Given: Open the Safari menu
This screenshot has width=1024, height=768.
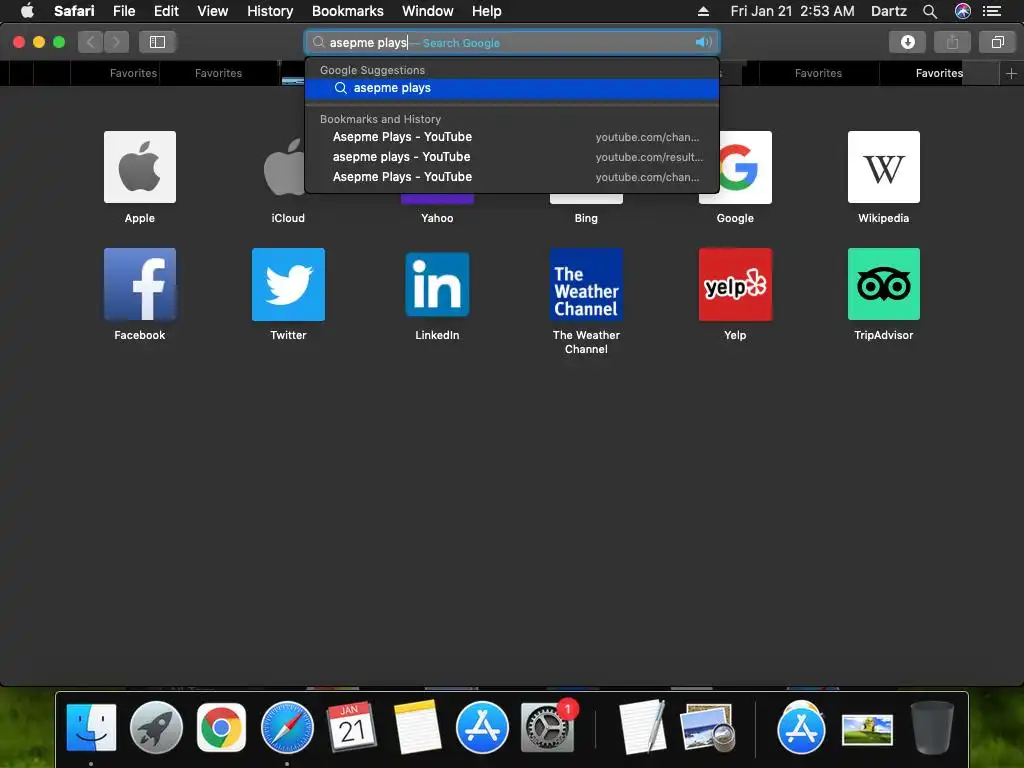Looking at the screenshot, I should tap(74, 11).
